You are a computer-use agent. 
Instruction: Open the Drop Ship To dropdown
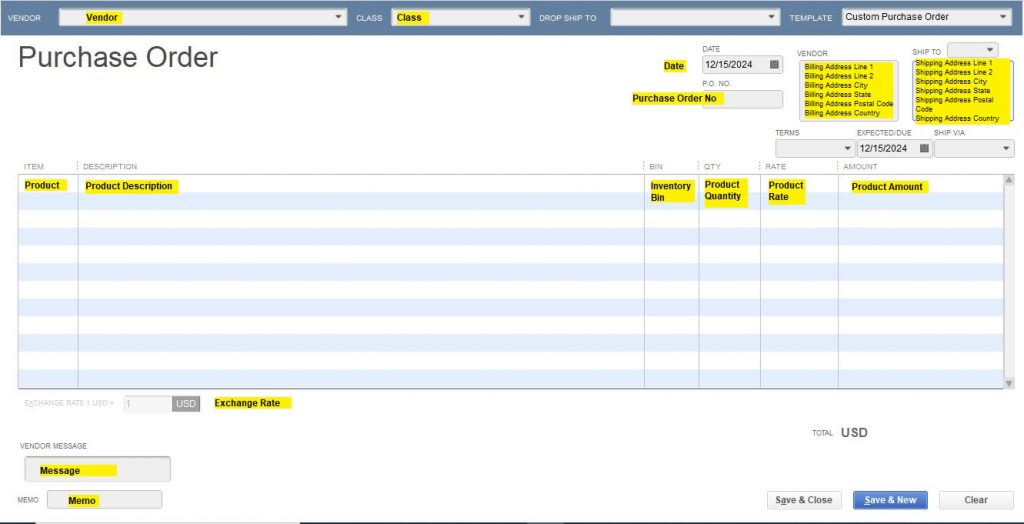[x=771, y=18]
